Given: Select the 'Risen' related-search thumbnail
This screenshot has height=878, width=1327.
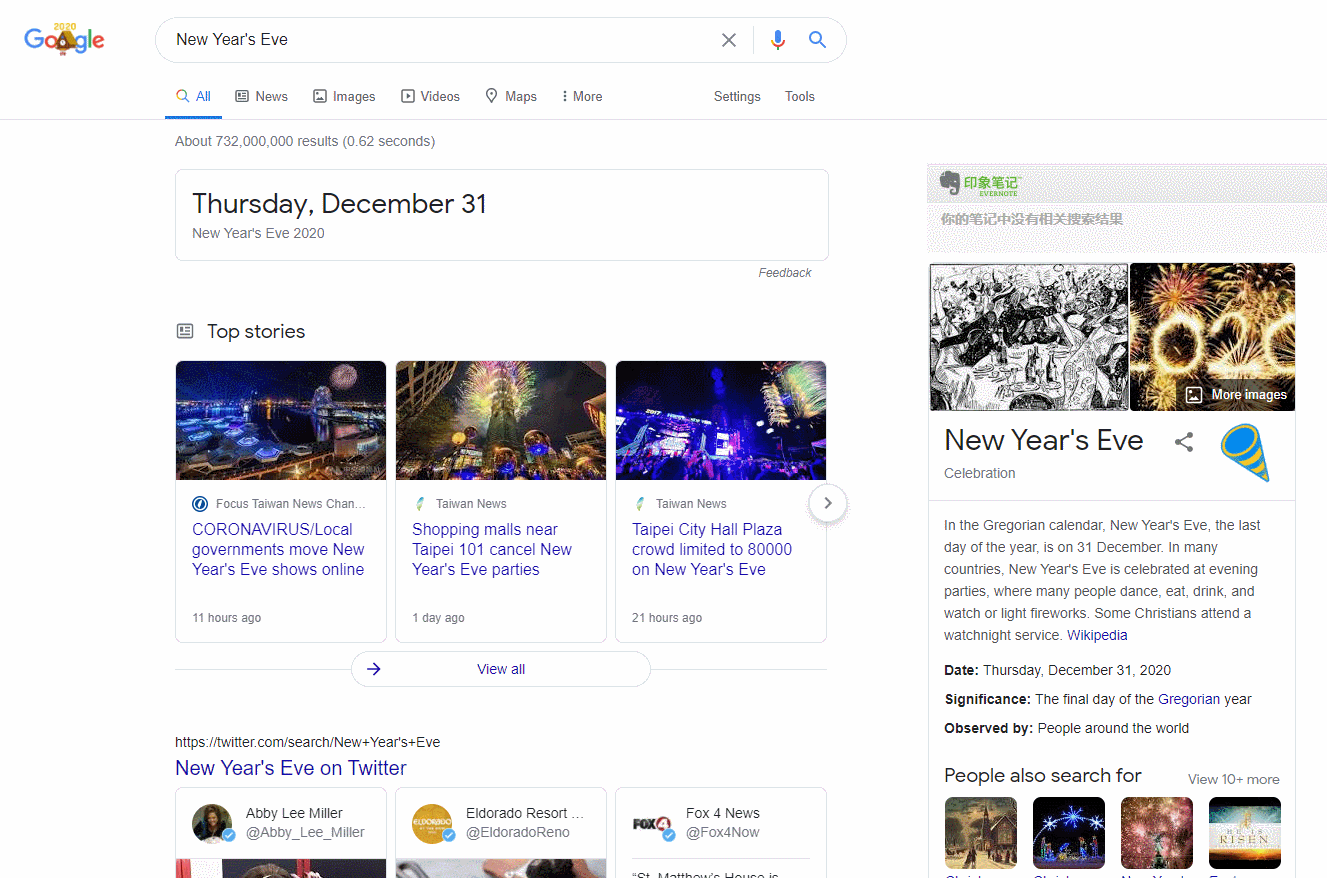Looking at the screenshot, I should coord(1245,833).
